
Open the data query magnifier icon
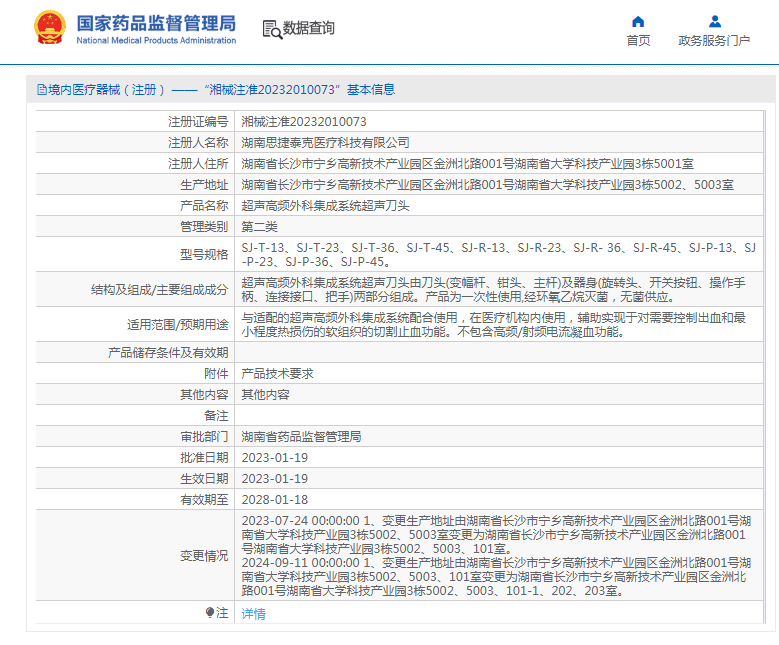point(272,29)
